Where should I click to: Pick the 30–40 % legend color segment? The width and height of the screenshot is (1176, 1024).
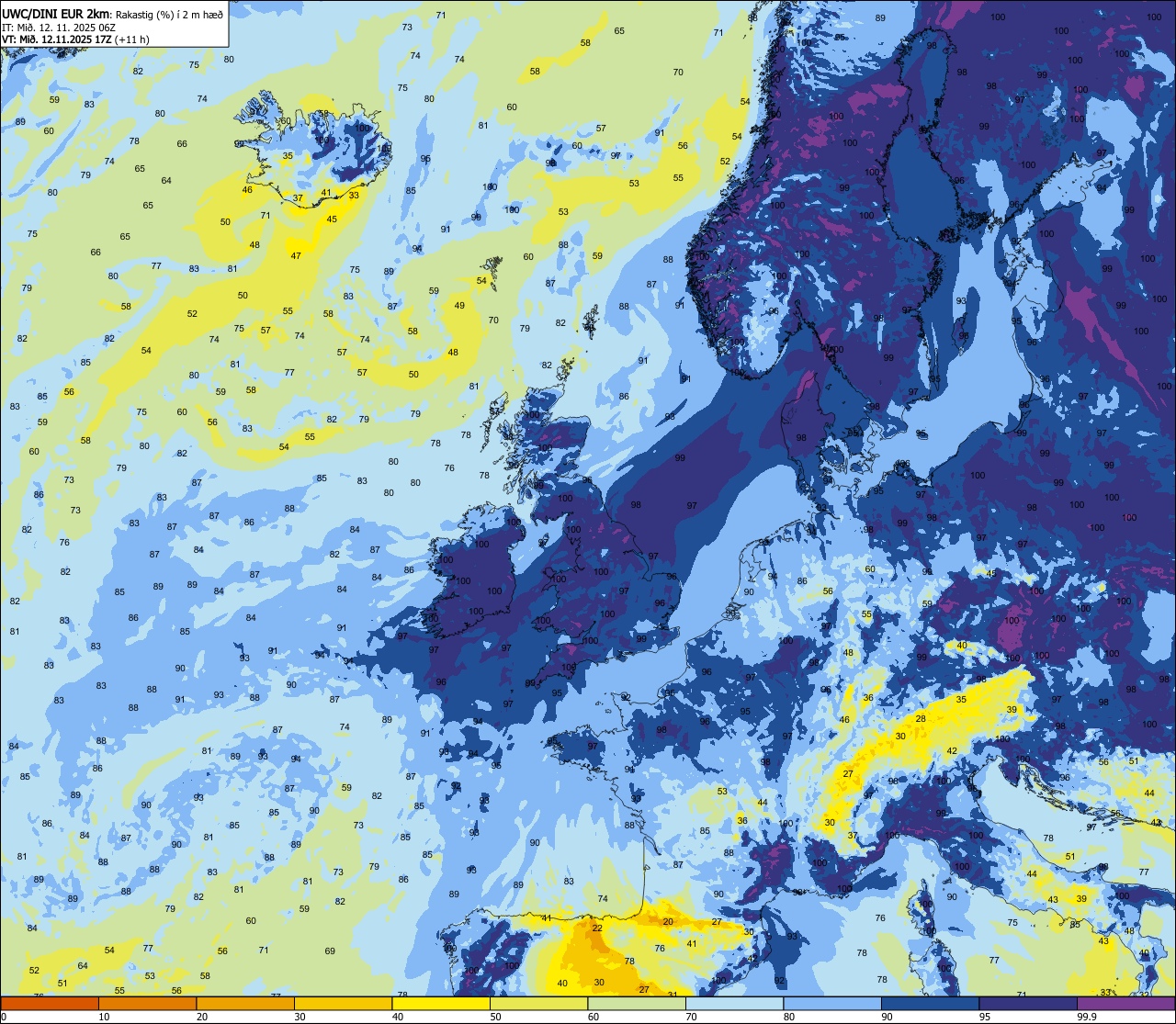coord(343,1003)
